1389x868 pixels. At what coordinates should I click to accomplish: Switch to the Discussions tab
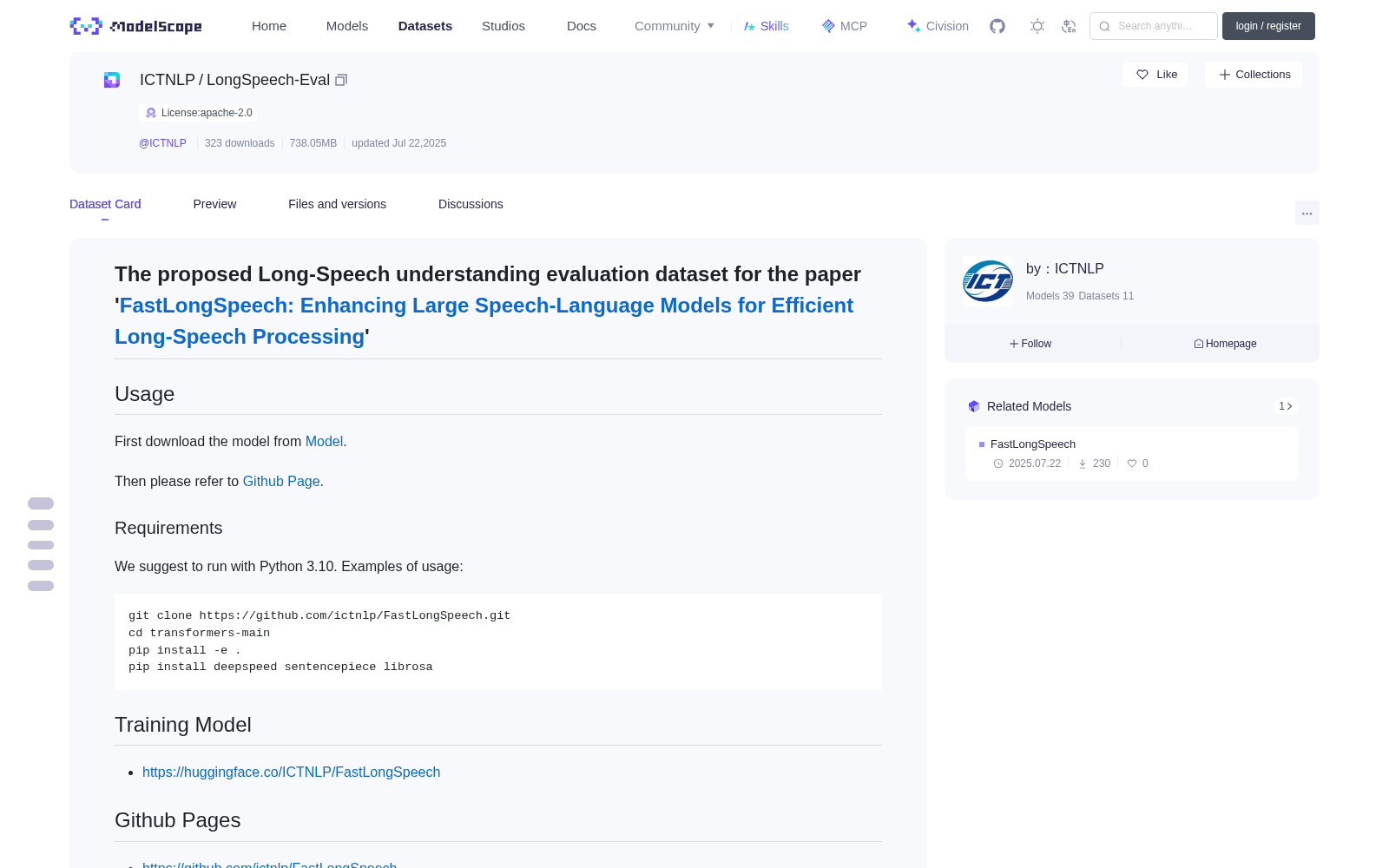471,204
